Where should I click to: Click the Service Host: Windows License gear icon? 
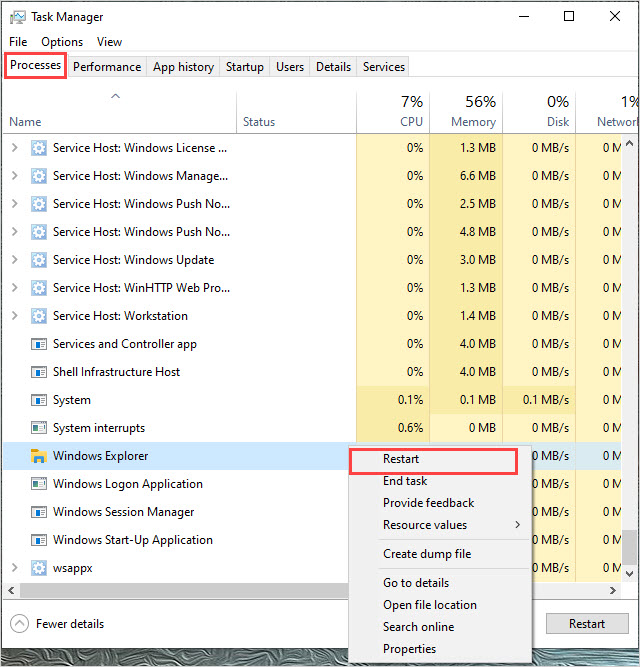point(39,148)
